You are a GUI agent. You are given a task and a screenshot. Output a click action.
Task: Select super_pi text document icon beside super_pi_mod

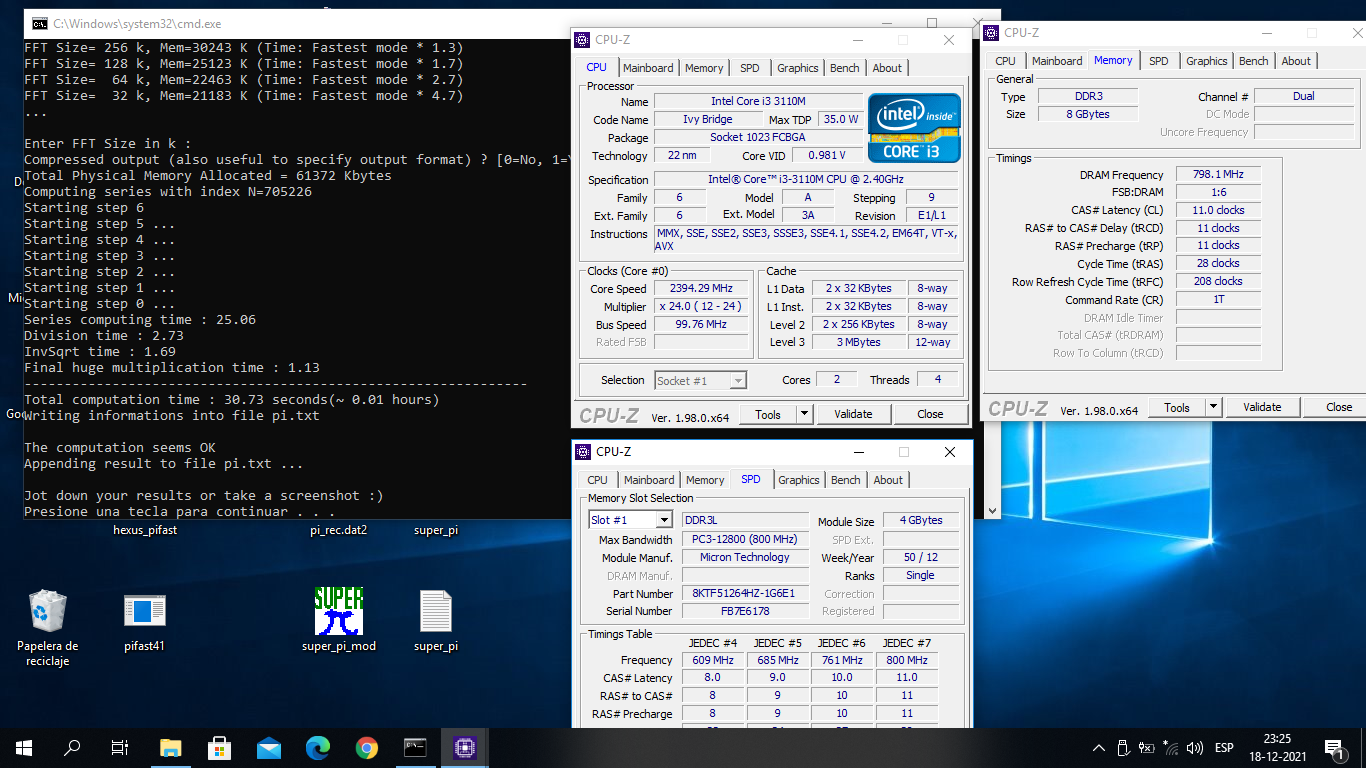(x=436, y=620)
